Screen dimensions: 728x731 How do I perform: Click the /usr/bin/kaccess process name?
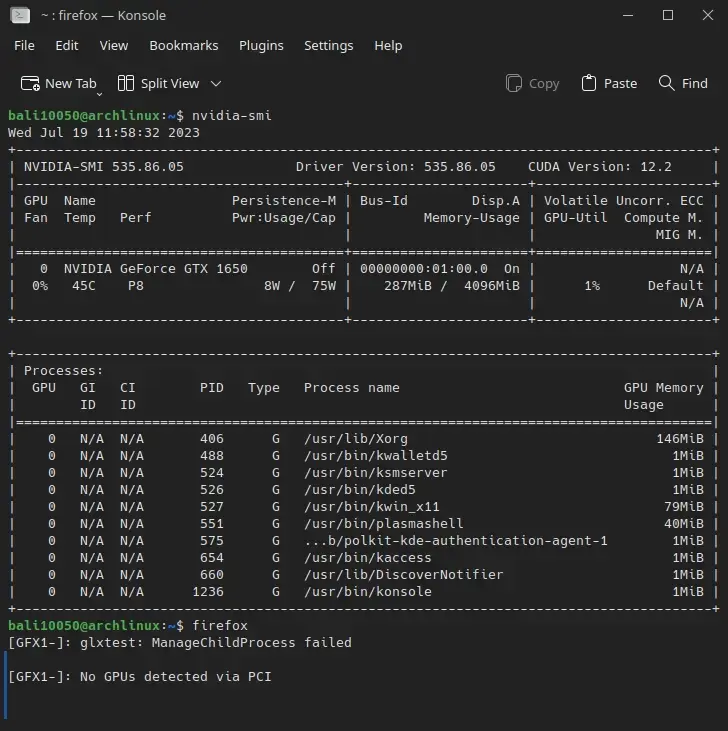pyautogui.click(x=368, y=558)
